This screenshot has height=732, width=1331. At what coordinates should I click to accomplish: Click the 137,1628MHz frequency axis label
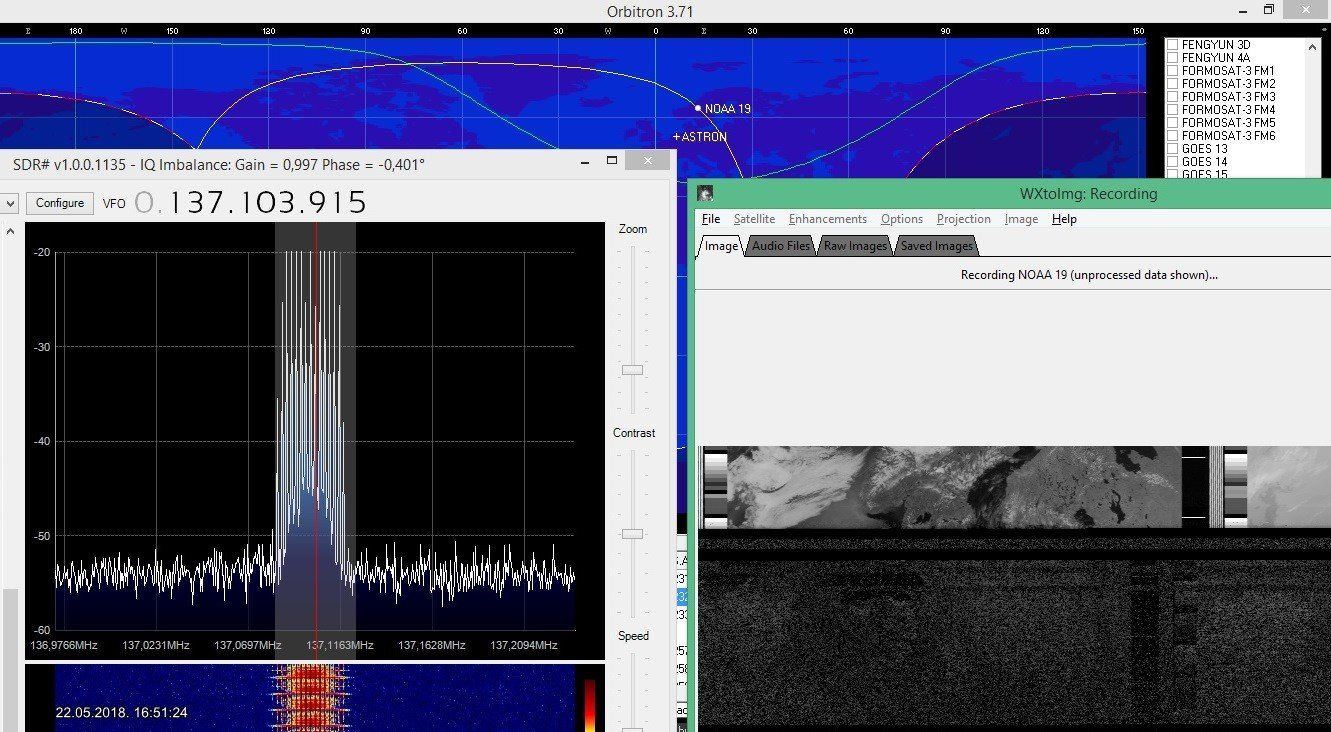click(x=431, y=645)
